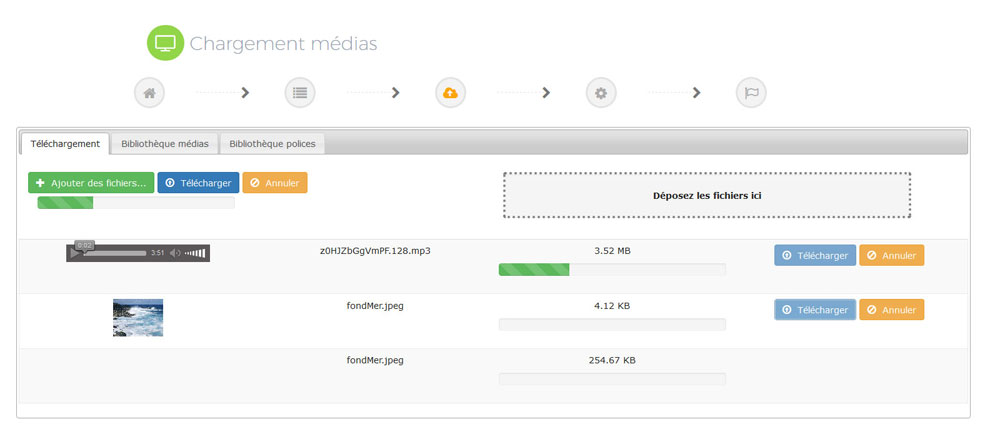Click the global upload progress bar
This screenshot has width=1000, height=434.
pyautogui.click(x=136, y=203)
